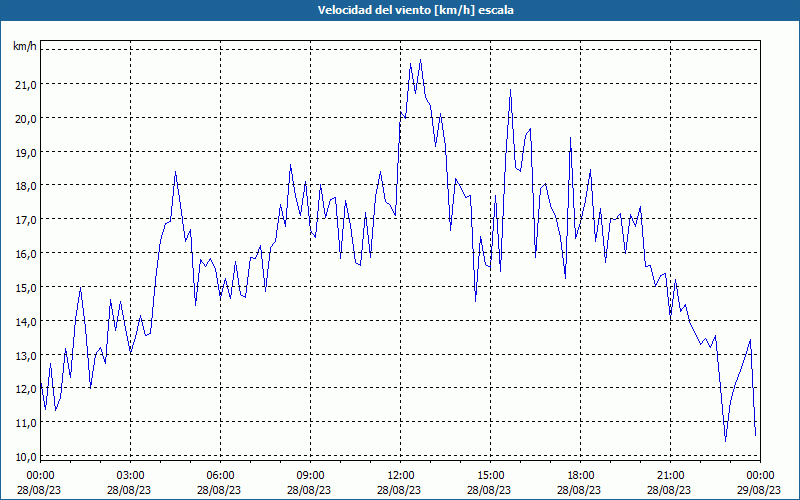Click the 18,0 value on the y-axis
Image resolution: width=800 pixels, height=500 pixels.
[x=26, y=186]
